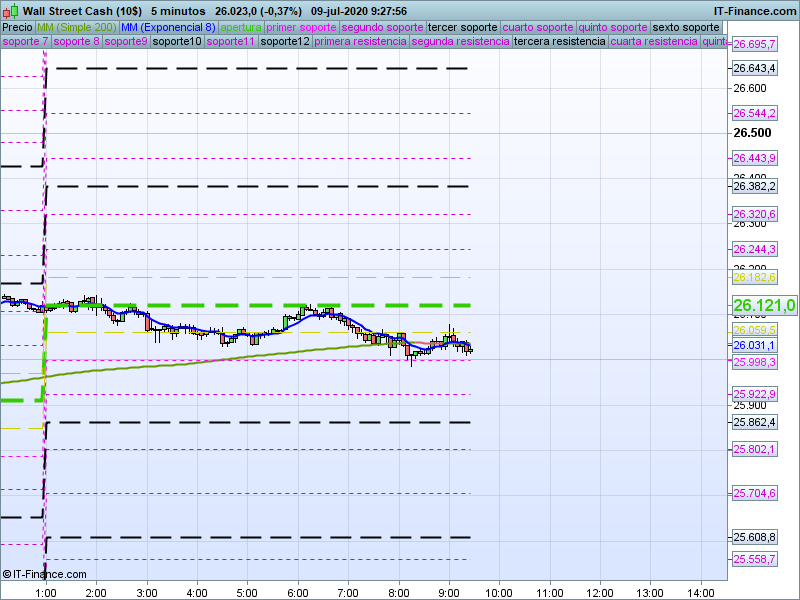Screen dimensions: 800x600
Task: Click the soporte10 label
Action: (178, 42)
